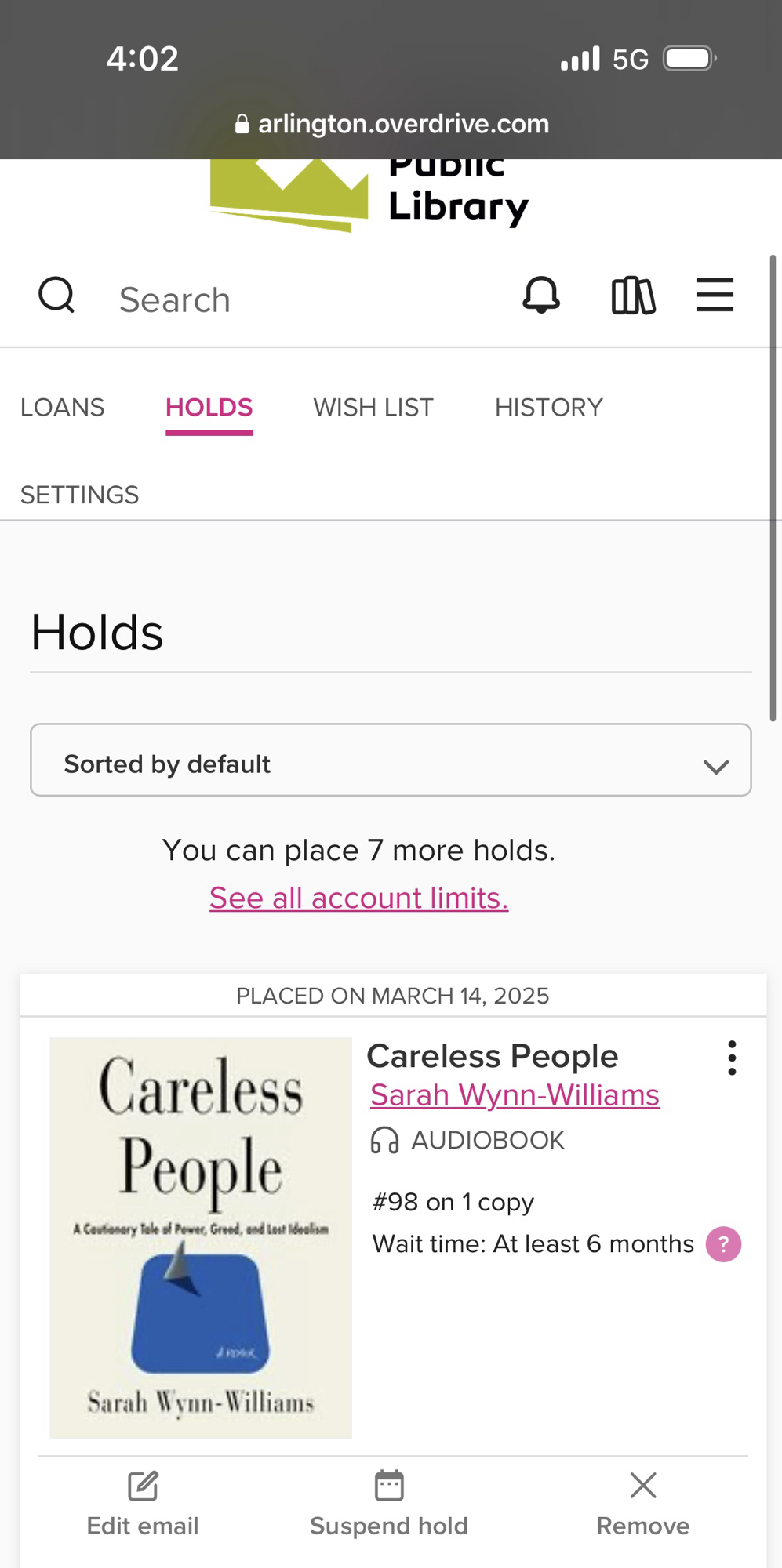Switch to the Loans tab

coord(62,408)
